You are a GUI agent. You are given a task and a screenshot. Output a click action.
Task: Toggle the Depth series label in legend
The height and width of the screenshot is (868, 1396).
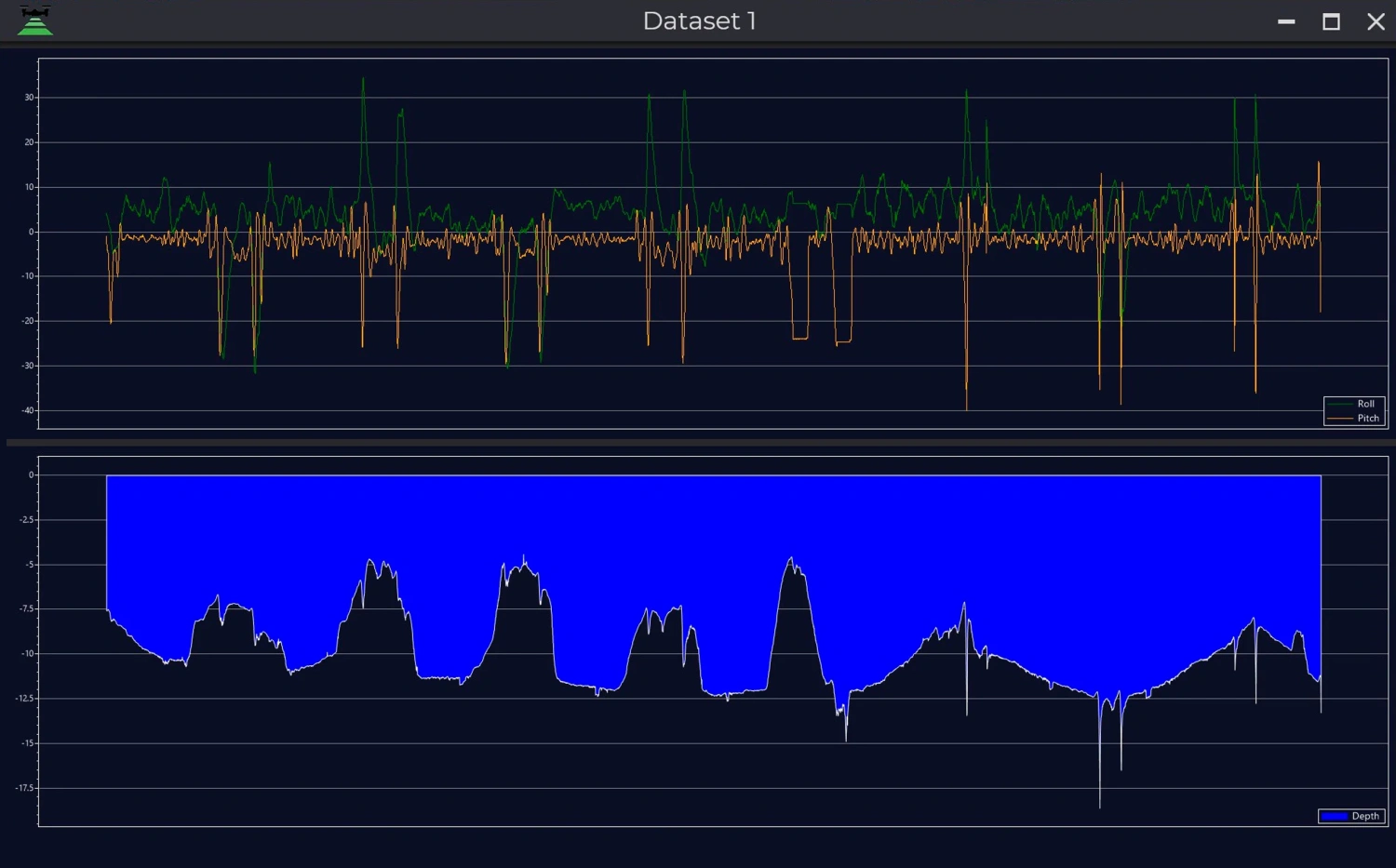(x=1365, y=817)
